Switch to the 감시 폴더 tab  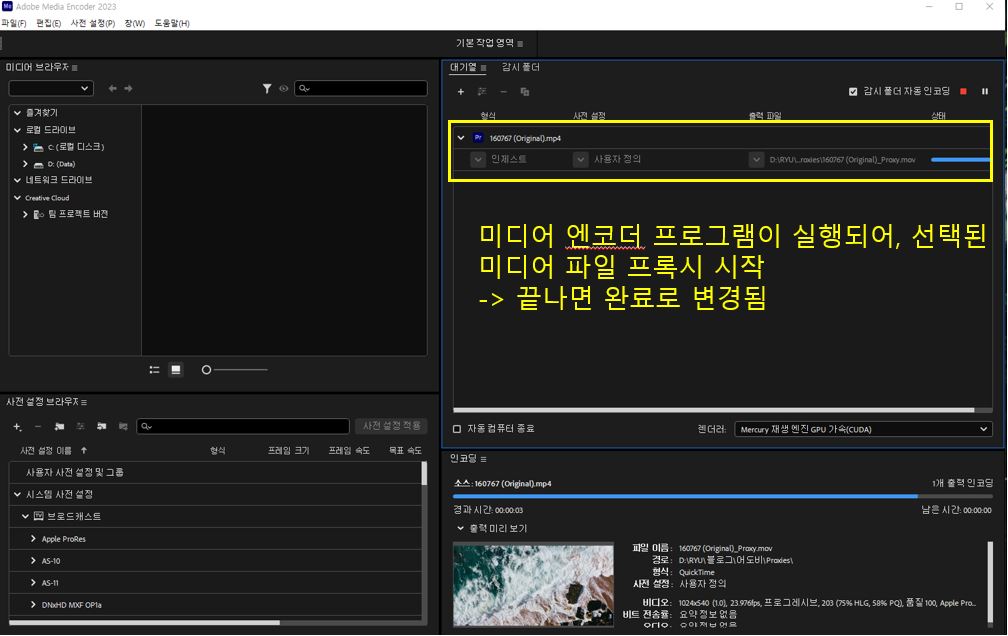click(521, 68)
